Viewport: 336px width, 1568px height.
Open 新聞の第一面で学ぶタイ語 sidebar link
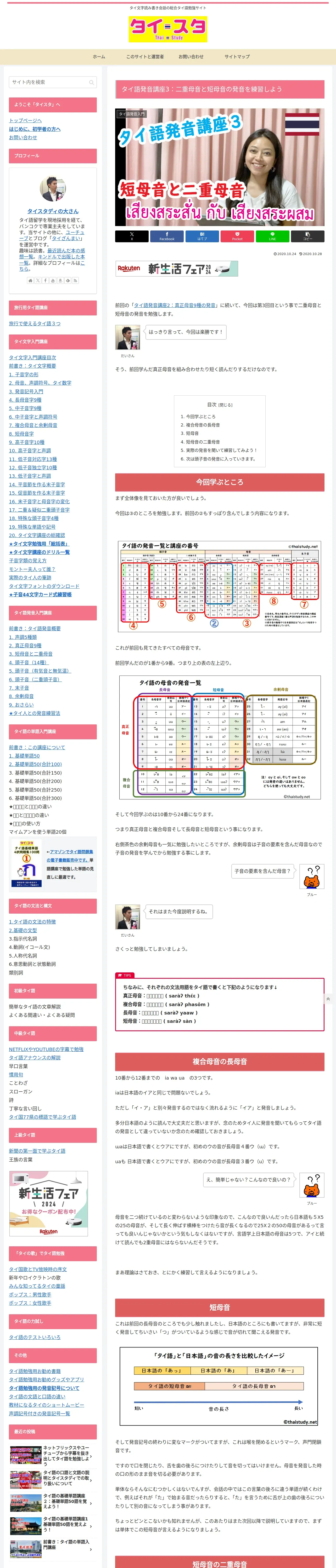(37, 1151)
